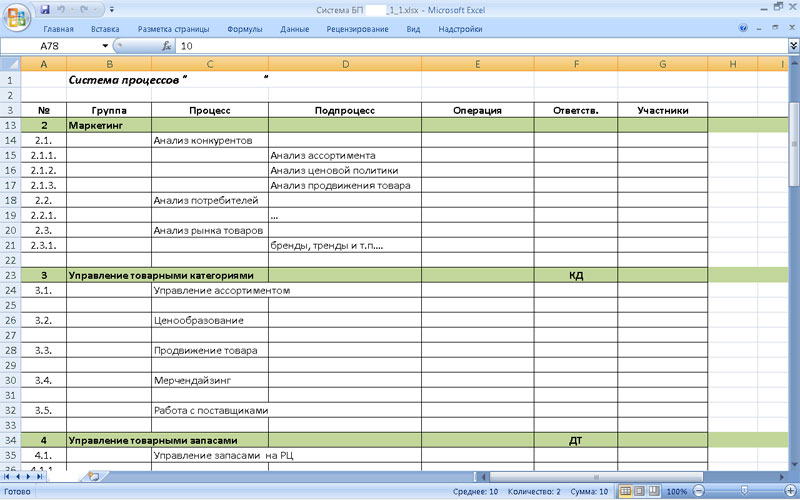Jump to the last sheet with navigation arrow
Viewport: 800px width, 500px height.
tap(42, 477)
